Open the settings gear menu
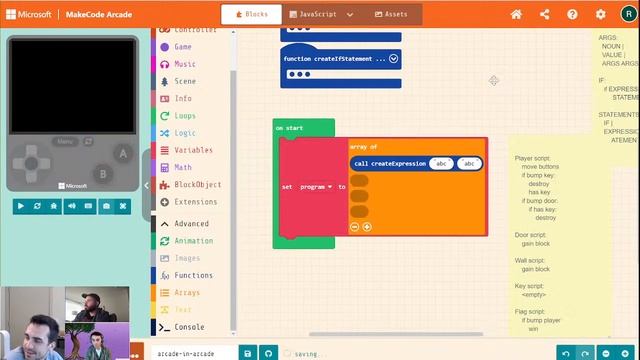Viewport: 640px width, 360px height. tap(600, 14)
